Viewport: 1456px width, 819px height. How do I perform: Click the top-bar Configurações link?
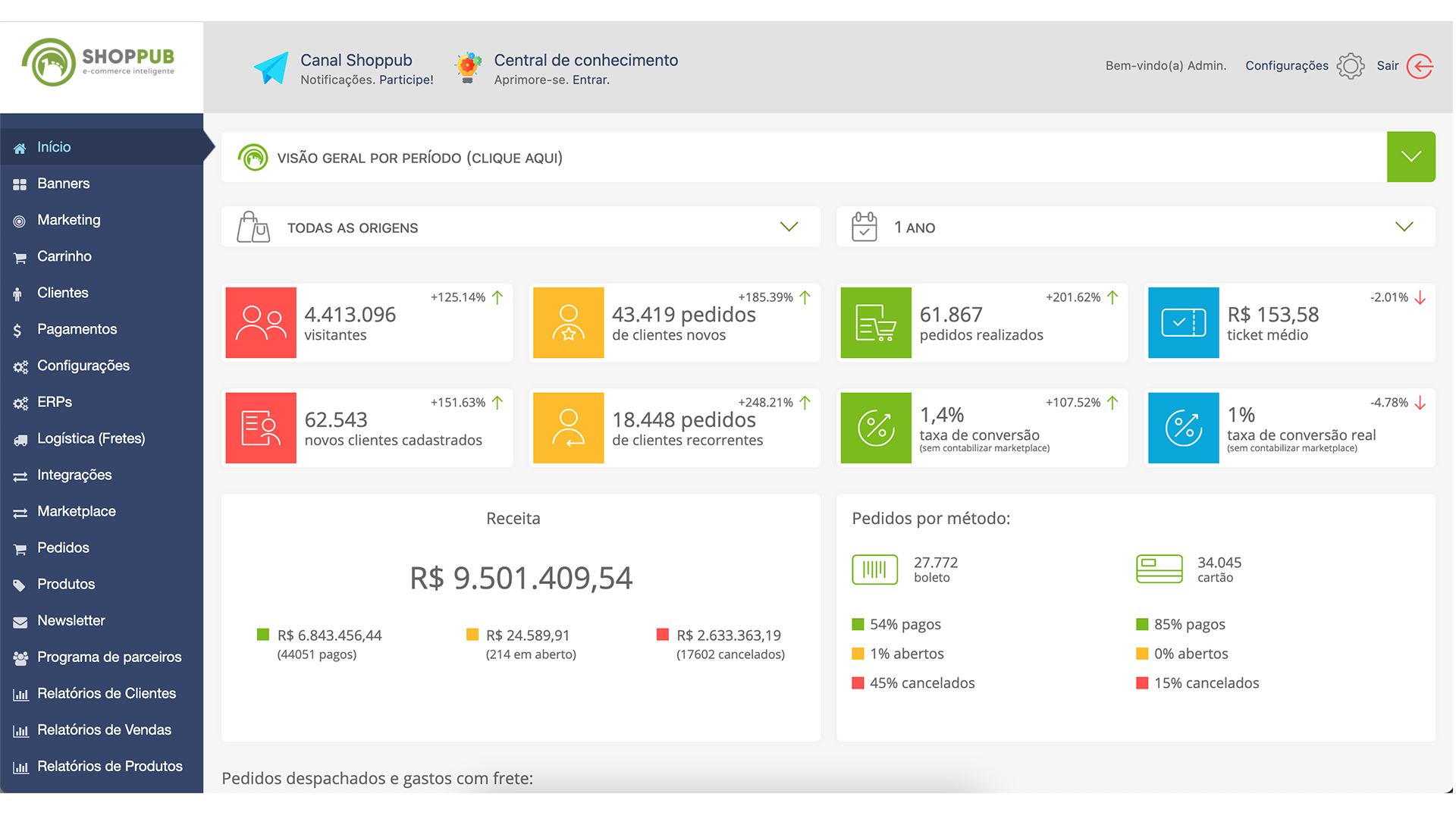pyautogui.click(x=1287, y=66)
